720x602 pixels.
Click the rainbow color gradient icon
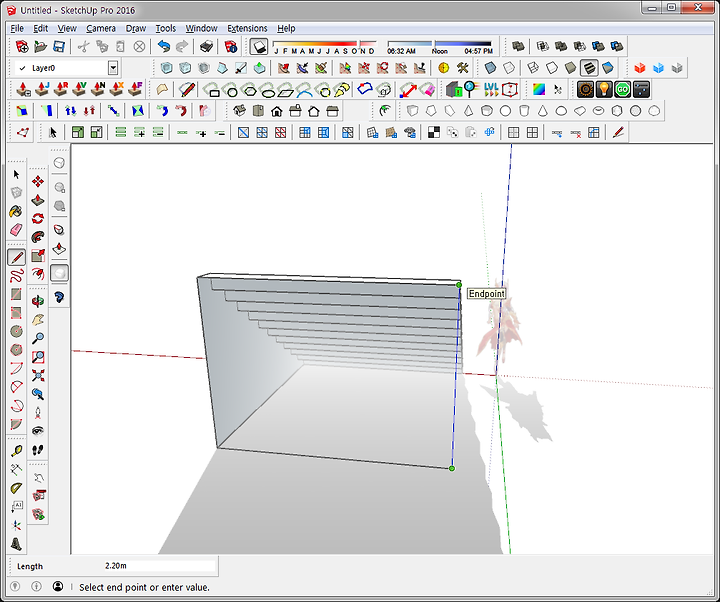click(x=539, y=90)
